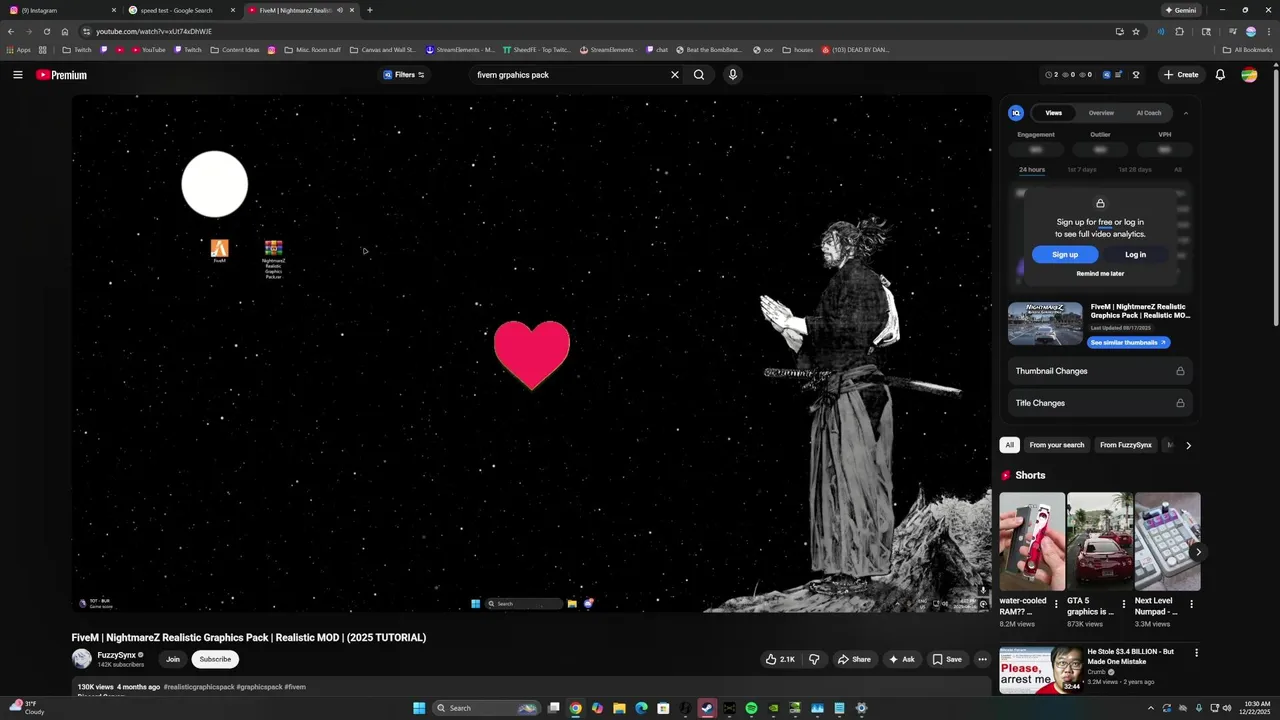Select the 24 hours time range

point(1032,170)
